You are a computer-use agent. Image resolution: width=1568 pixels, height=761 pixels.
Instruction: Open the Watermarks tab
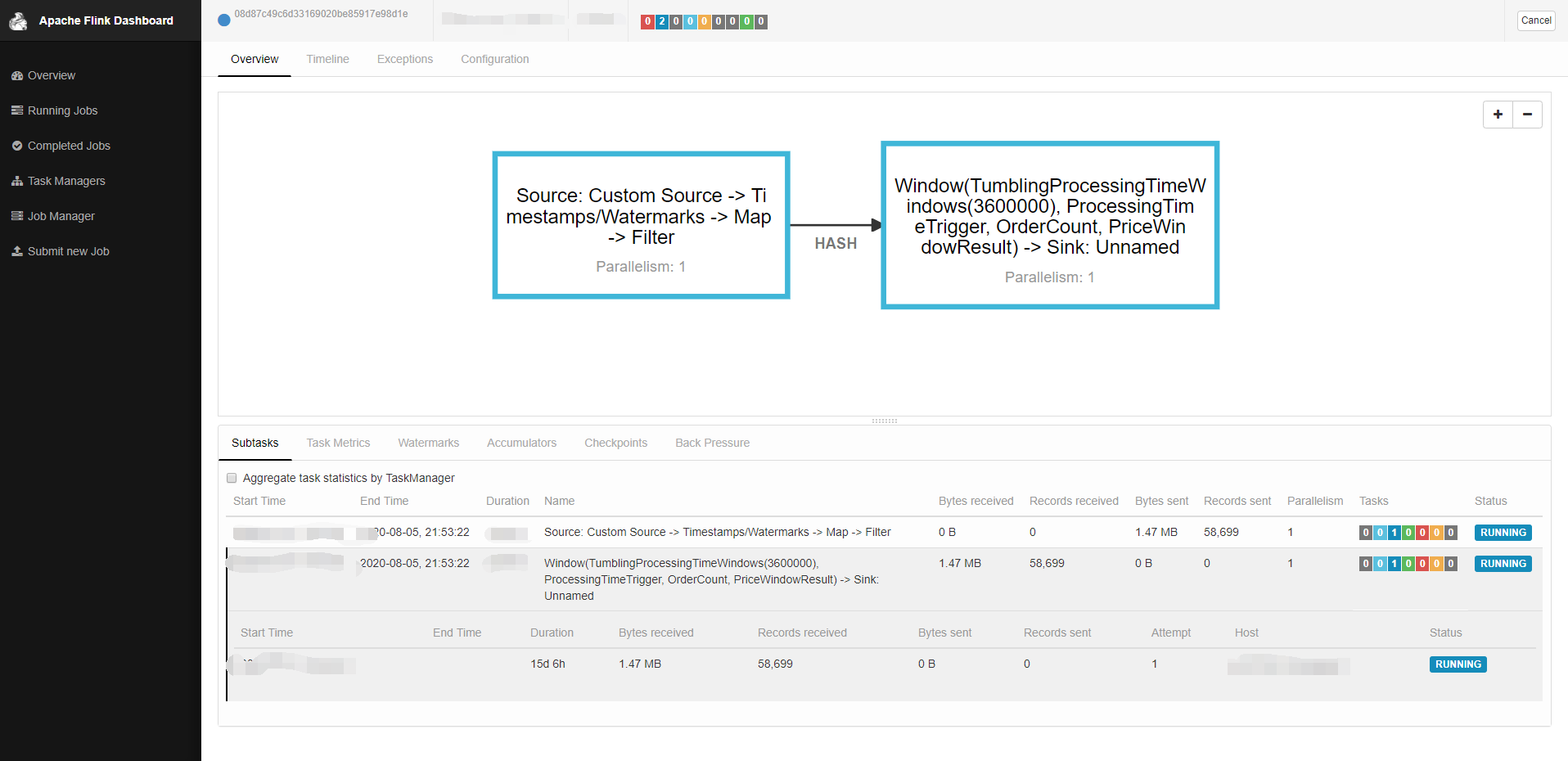coord(429,443)
